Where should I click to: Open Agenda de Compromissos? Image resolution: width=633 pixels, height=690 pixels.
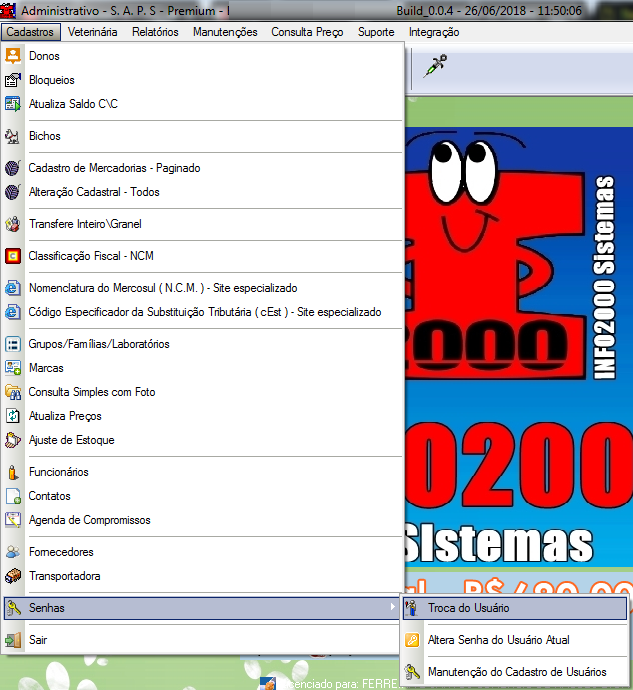point(203,520)
